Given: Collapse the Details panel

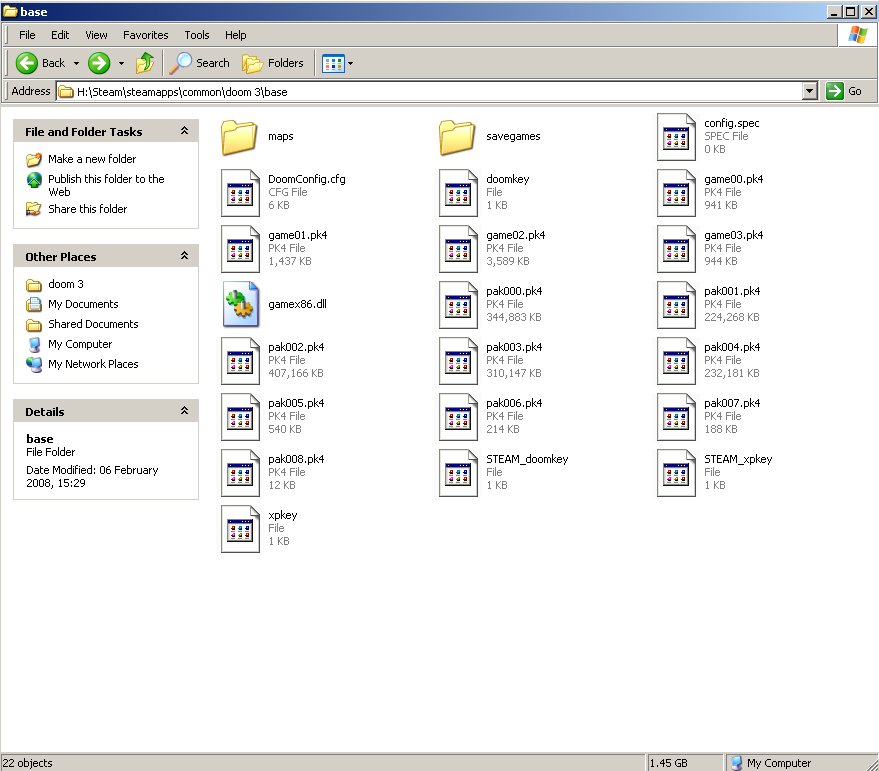Looking at the screenshot, I should 184,410.
